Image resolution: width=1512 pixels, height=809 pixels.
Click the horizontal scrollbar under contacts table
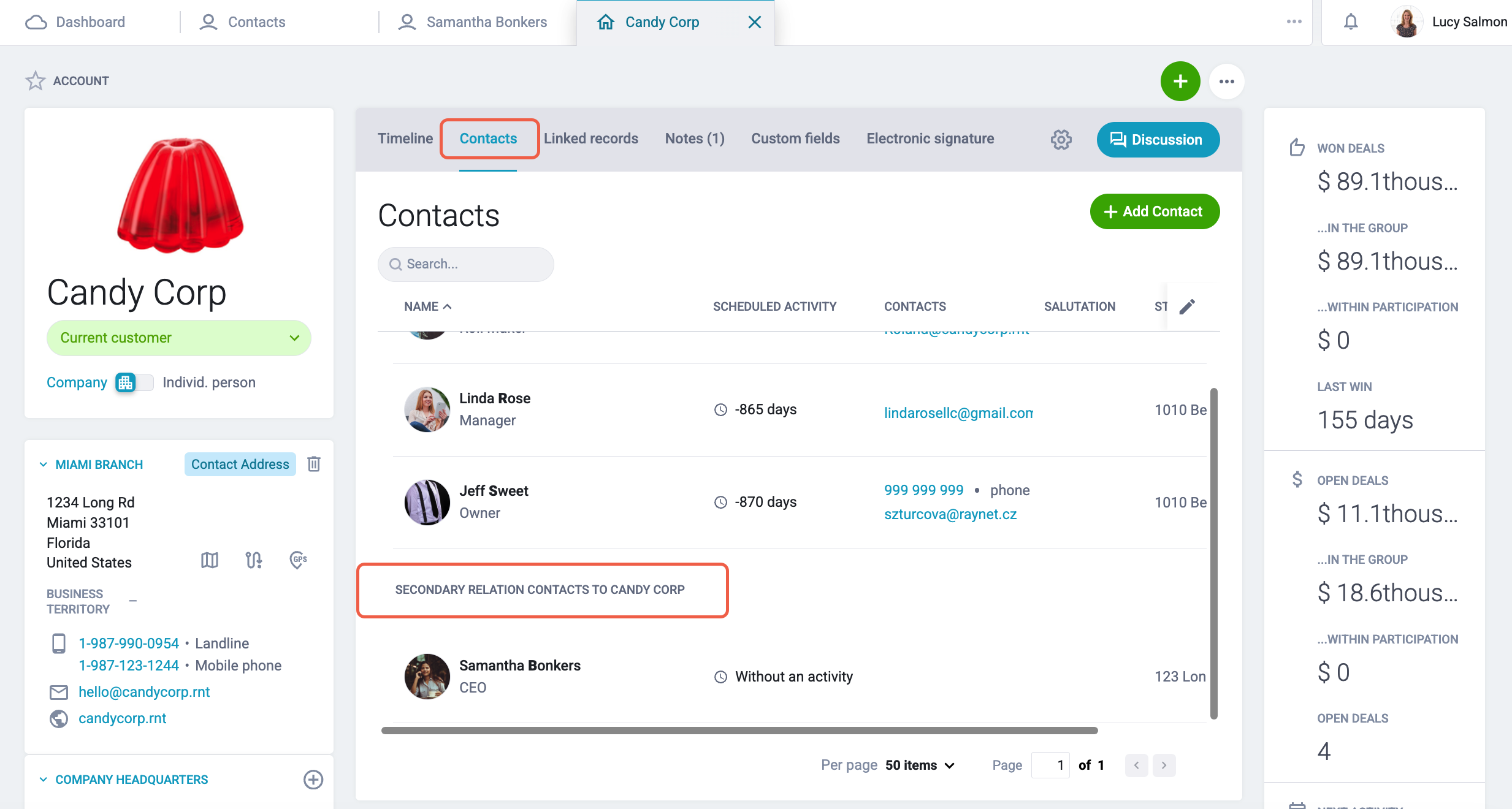[x=739, y=731]
